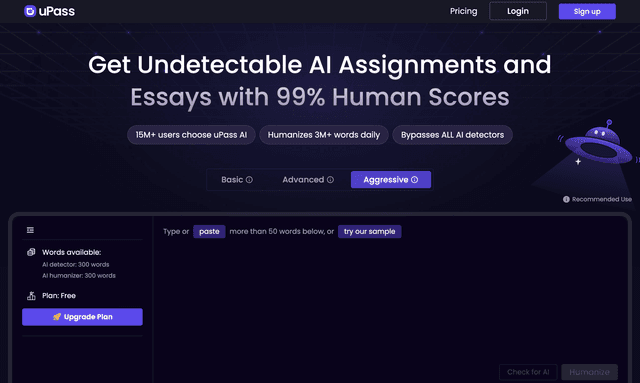Click the Words available label
The height and width of the screenshot is (383, 640).
[71, 252]
